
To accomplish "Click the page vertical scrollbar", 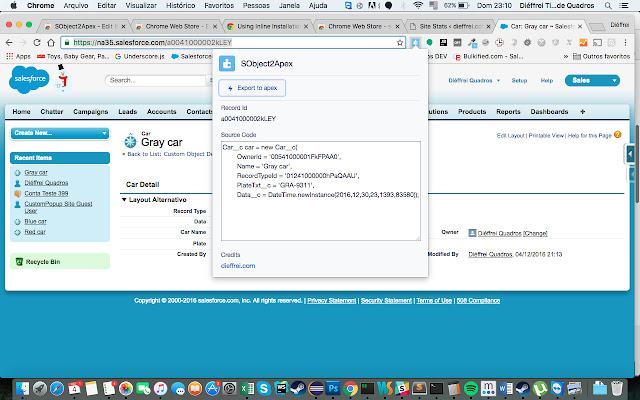I will pos(637,163).
